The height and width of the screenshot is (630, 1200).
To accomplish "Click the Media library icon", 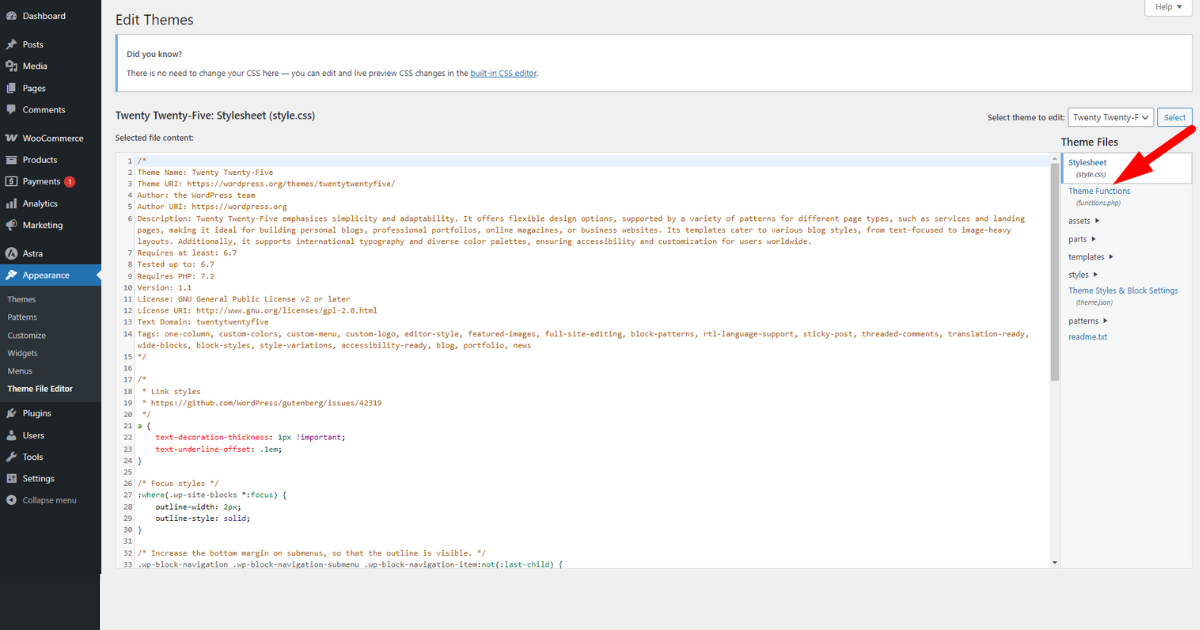I will (11, 66).
